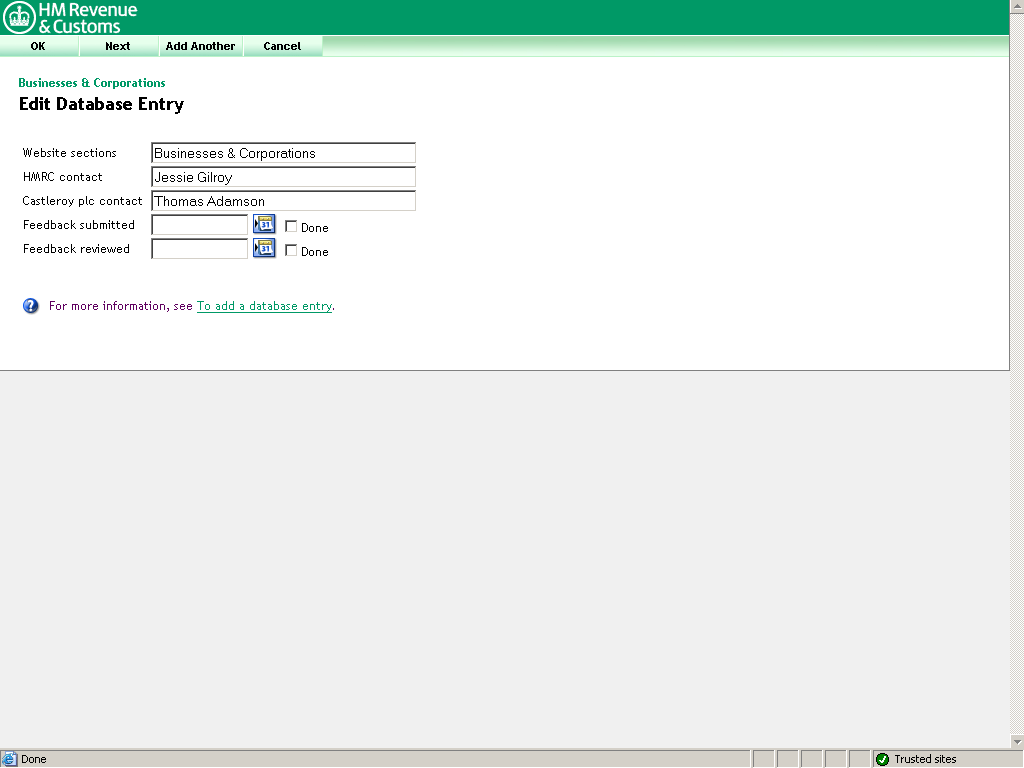The width and height of the screenshot is (1024, 768).
Task: Click inside the Website sections field
Action: [x=283, y=153]
